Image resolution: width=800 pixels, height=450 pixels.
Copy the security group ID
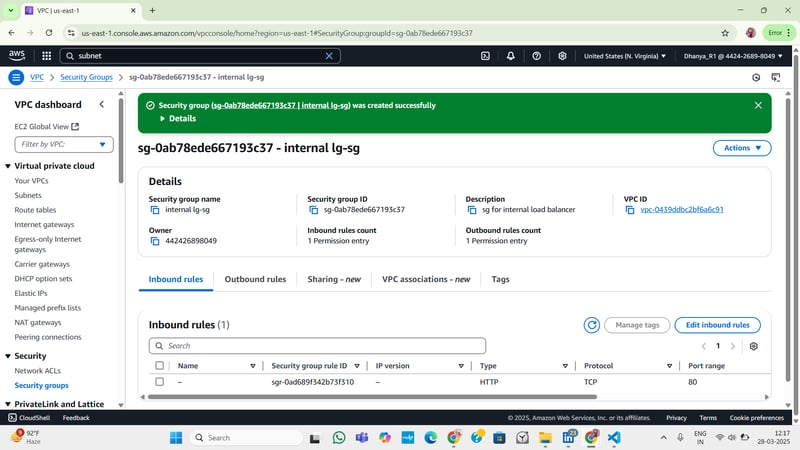click(314, 210)
